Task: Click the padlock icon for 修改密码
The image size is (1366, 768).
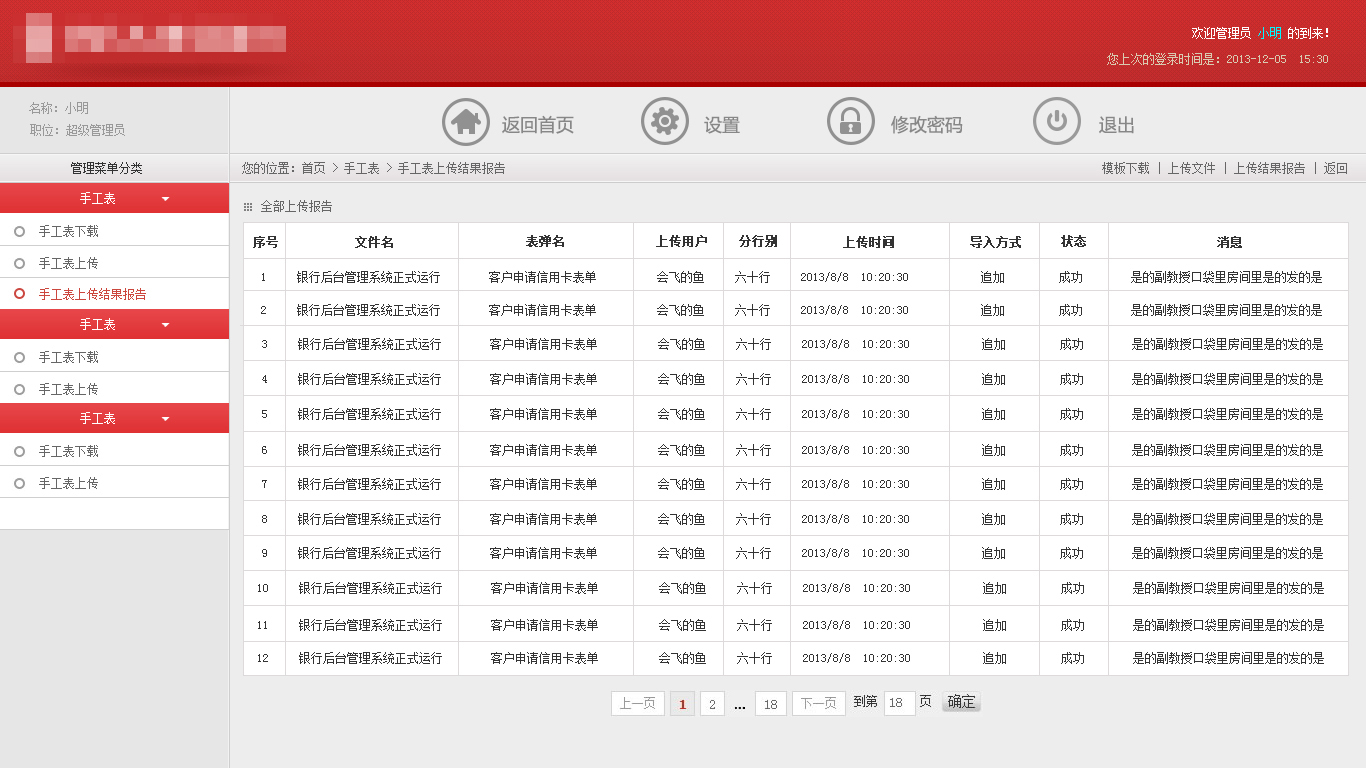Action: 851,122
